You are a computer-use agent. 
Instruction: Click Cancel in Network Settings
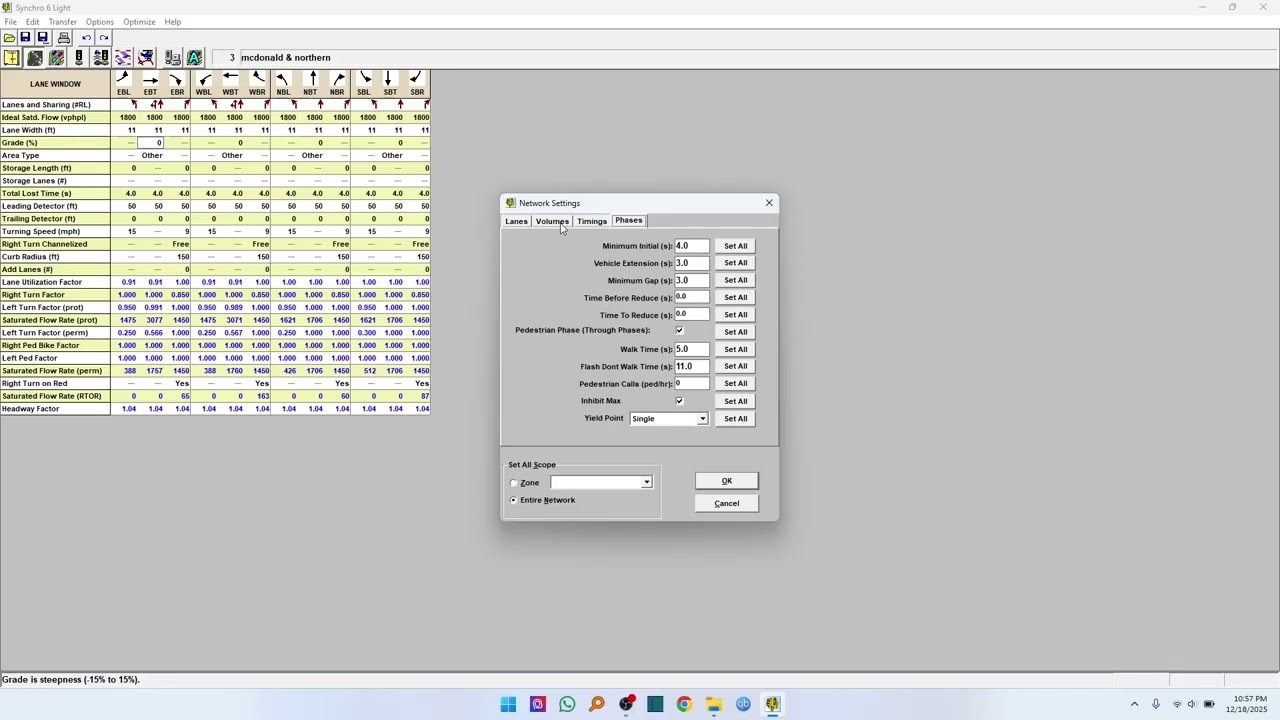[x=727, y=503]
